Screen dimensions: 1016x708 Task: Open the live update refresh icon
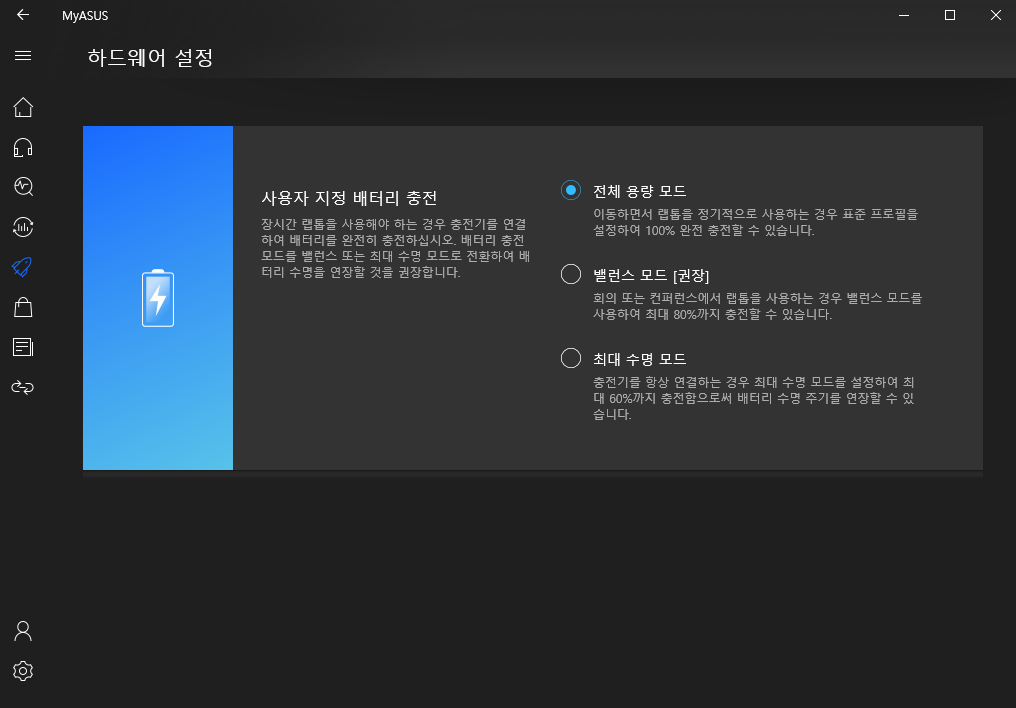(x=23, y=227)
